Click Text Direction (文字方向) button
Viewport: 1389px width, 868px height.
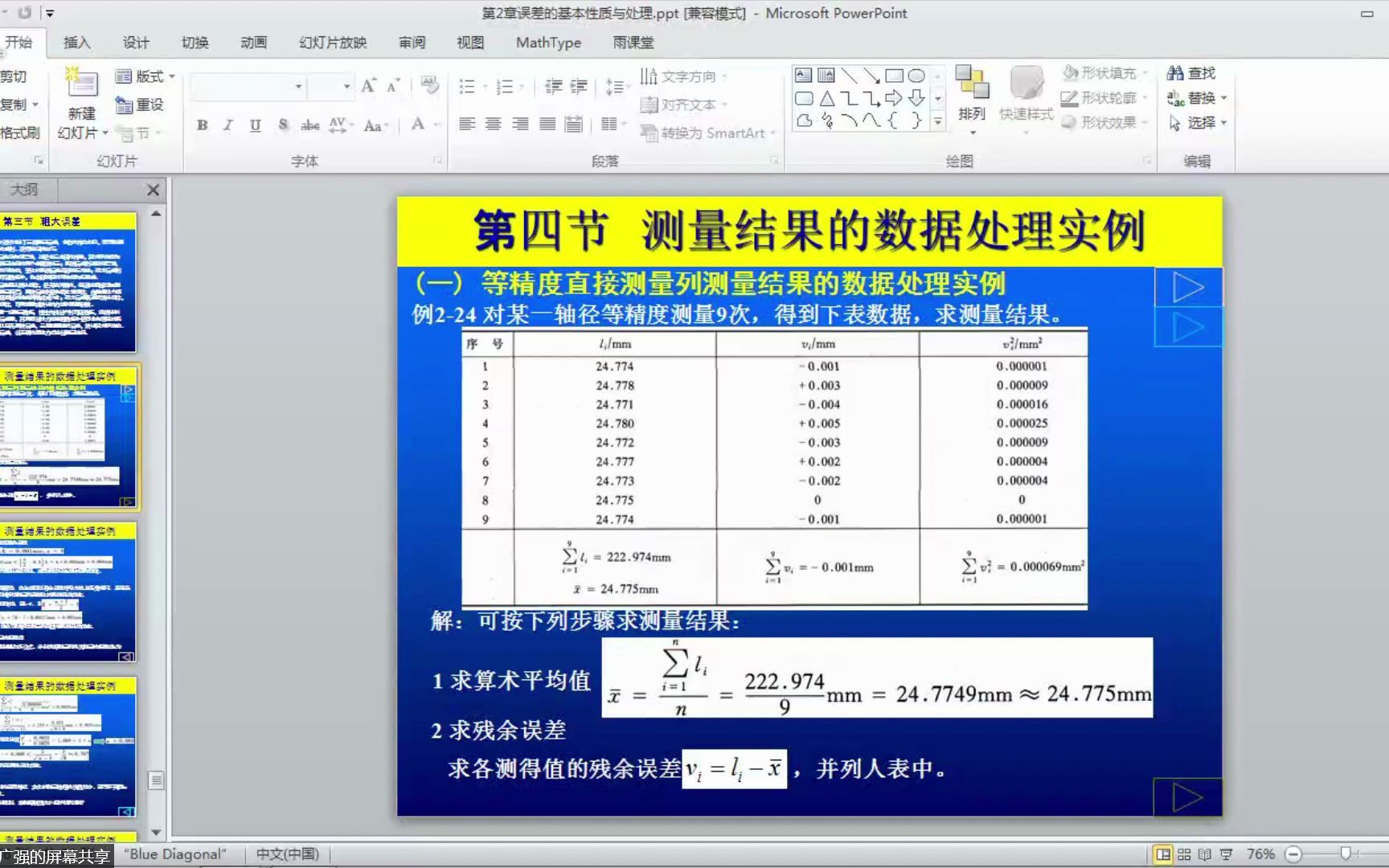coord(684,76)
